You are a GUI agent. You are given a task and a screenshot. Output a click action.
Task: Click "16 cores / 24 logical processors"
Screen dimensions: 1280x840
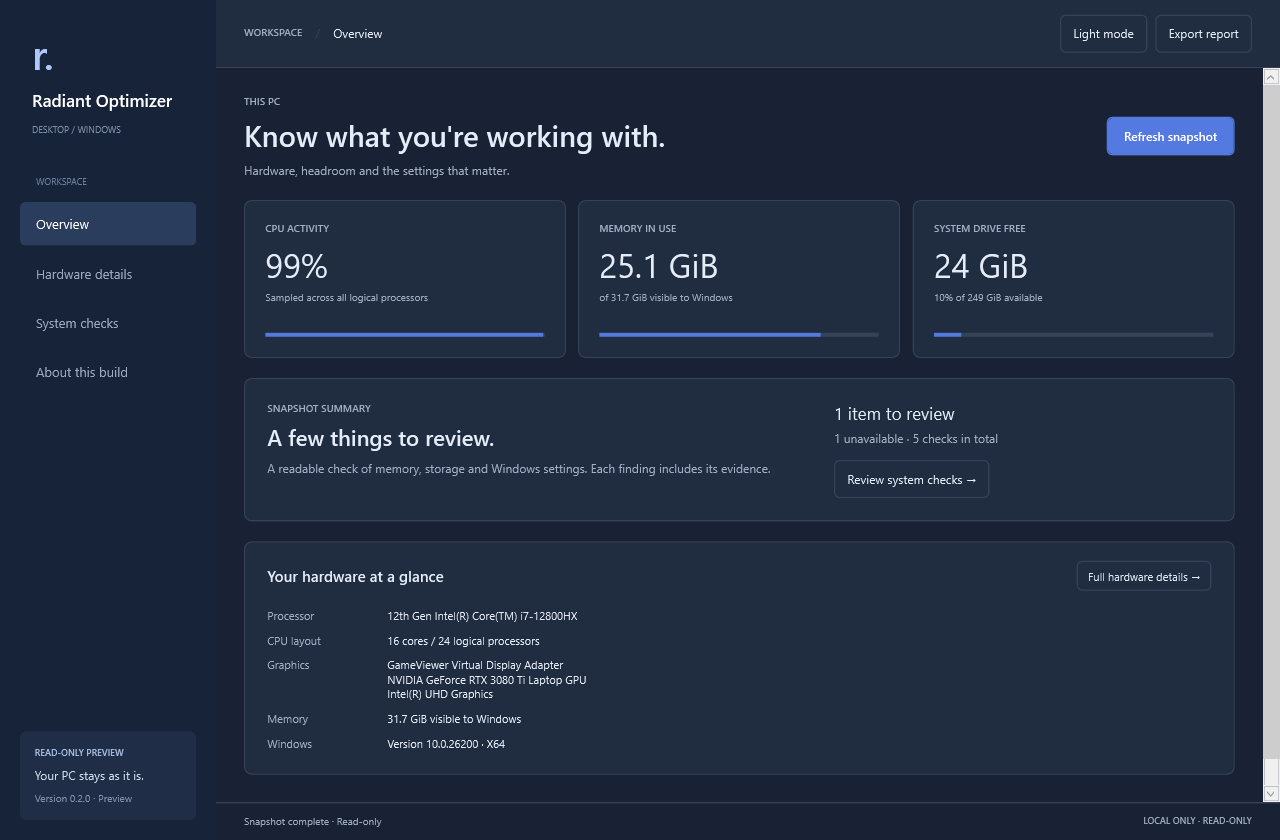coord(463,641)
